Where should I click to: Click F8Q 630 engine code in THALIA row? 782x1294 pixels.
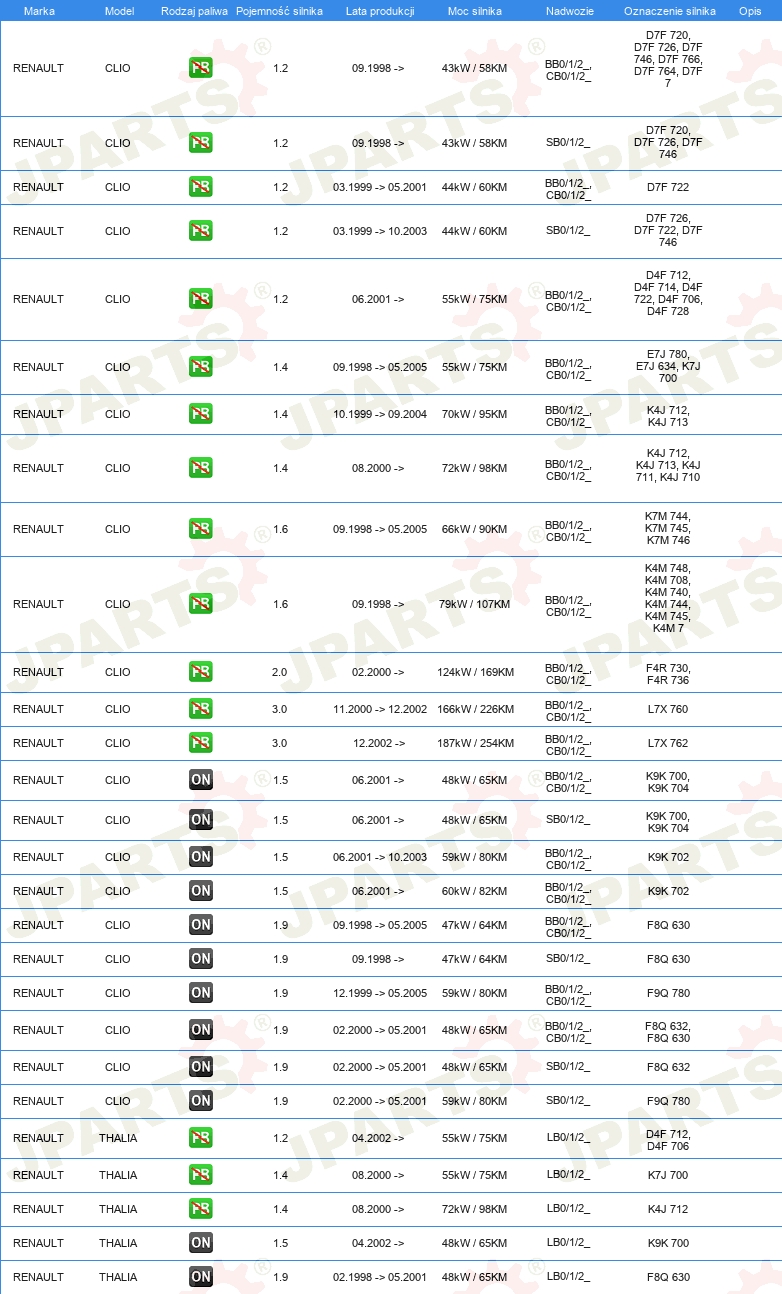(668, 1277)
